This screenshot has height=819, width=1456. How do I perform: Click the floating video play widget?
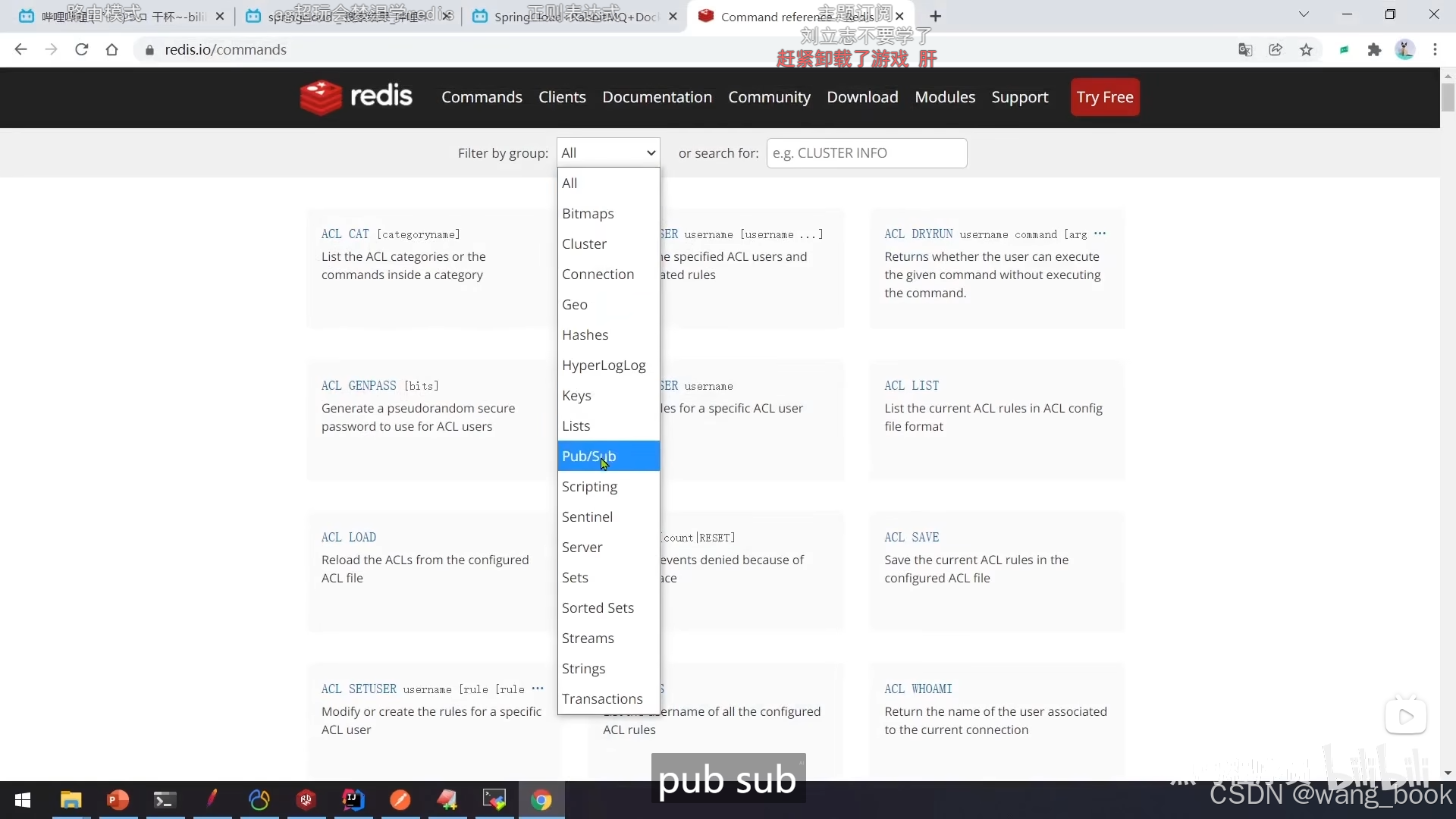tap(1406, 716)
